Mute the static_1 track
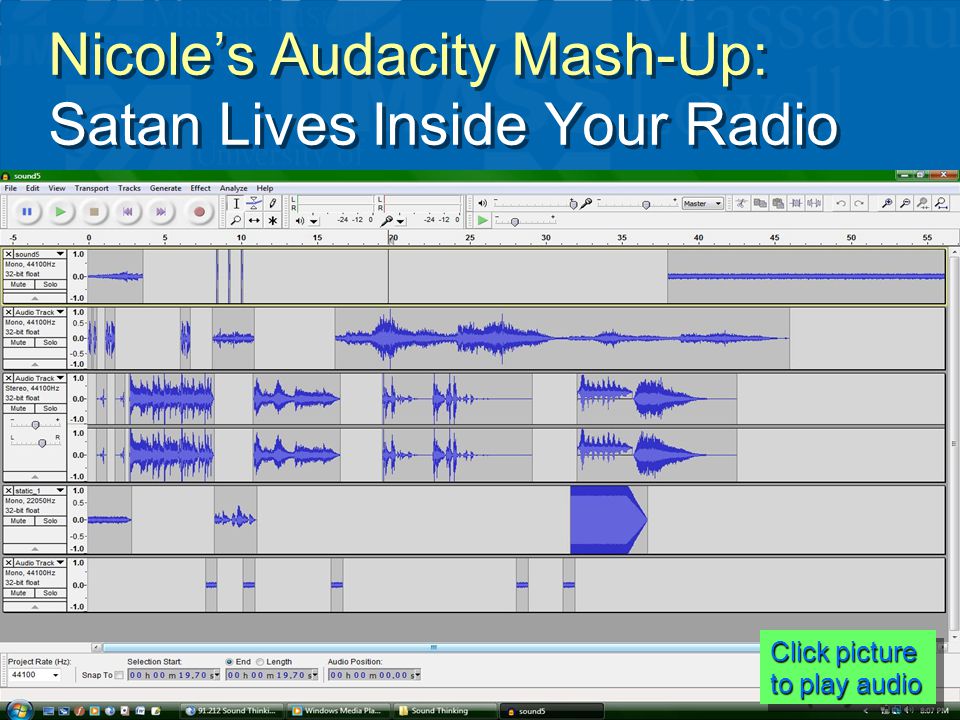960x720 pixels. (x=18, y=521)
